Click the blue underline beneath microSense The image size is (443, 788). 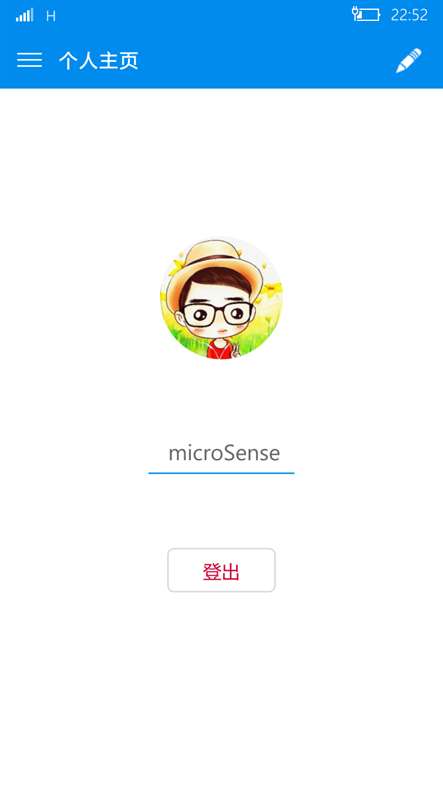tap(222, 473)
